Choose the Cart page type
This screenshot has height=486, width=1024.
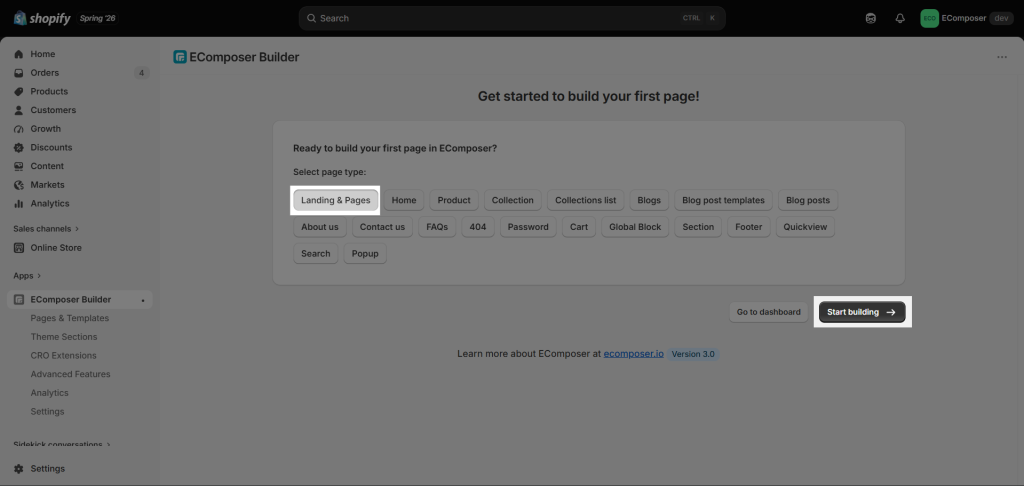[x=579, y=227]
